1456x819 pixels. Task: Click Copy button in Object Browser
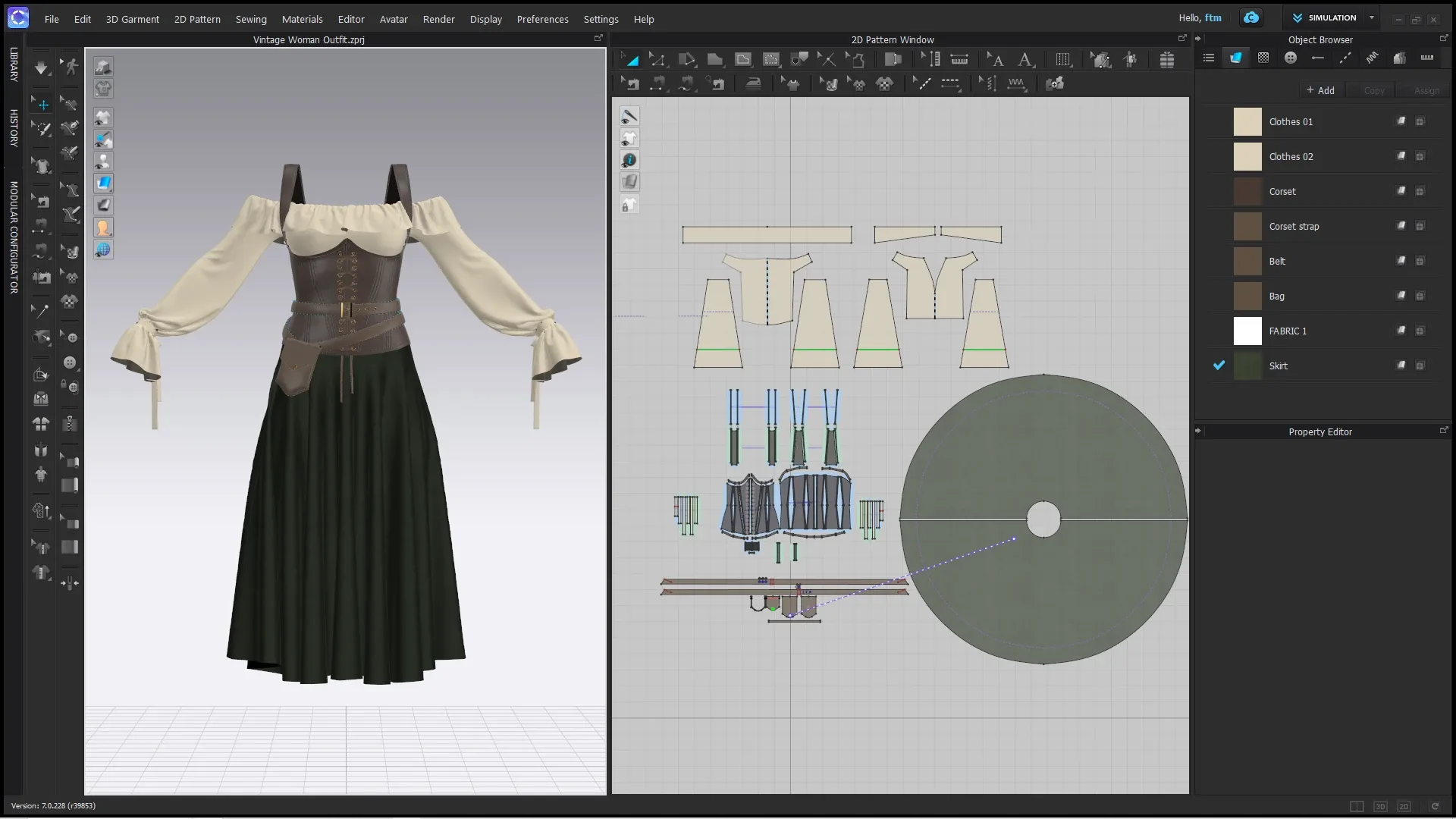pyautogui.click(x=1373, y=90)
